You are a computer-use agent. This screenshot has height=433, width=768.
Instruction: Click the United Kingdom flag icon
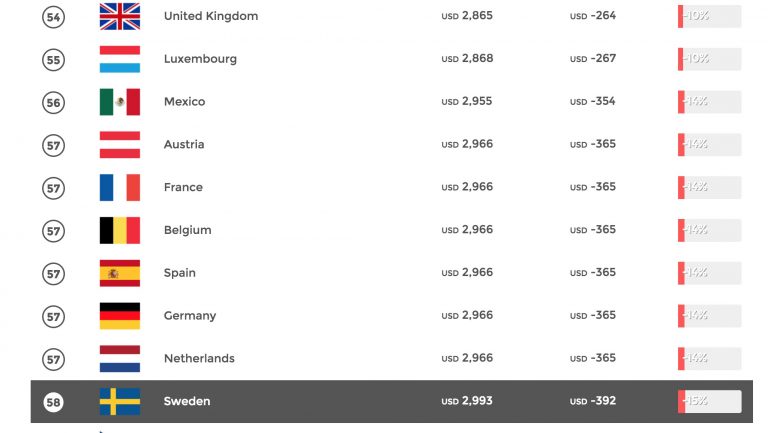pyautogui.click(x=119, y=16)
